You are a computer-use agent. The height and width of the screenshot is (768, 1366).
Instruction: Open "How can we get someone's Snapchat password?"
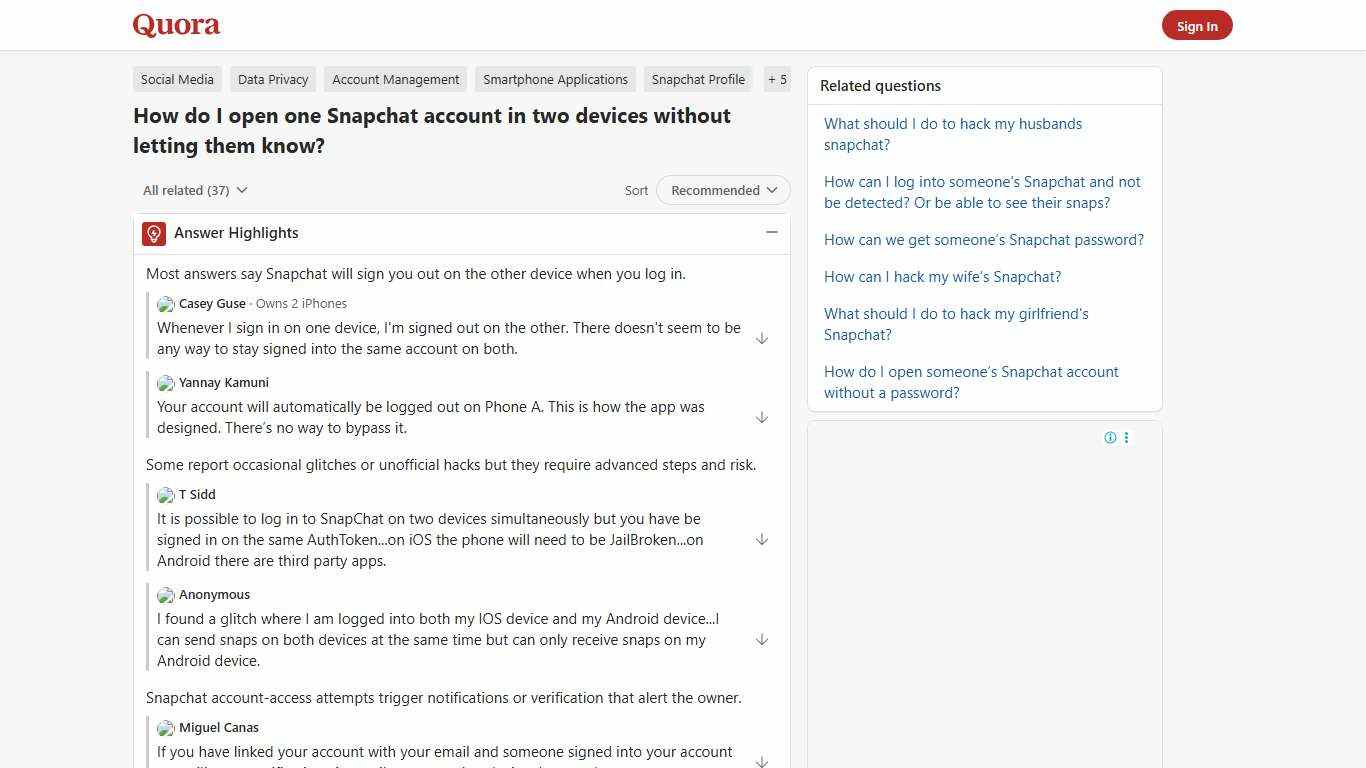point(983,239)
